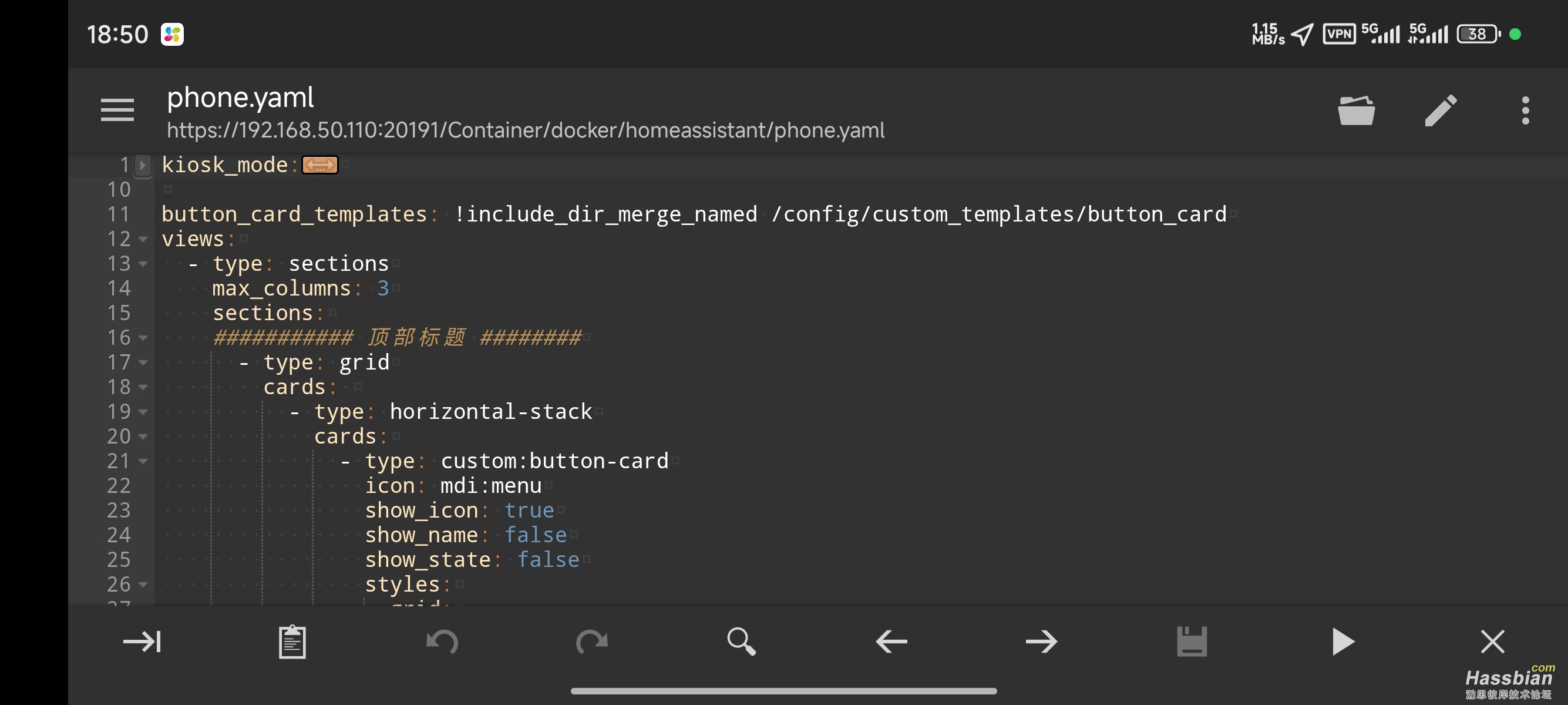
Task: Save the file with floppy icon
Action: (x=1191, y=642)
